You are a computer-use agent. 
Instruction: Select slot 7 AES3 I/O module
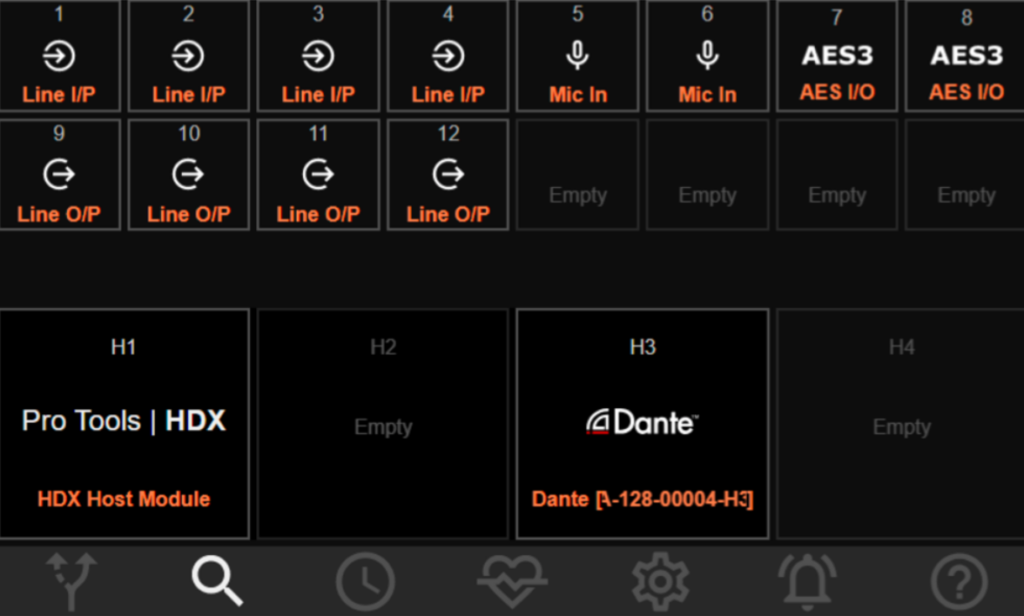click(x=837, y=56)
